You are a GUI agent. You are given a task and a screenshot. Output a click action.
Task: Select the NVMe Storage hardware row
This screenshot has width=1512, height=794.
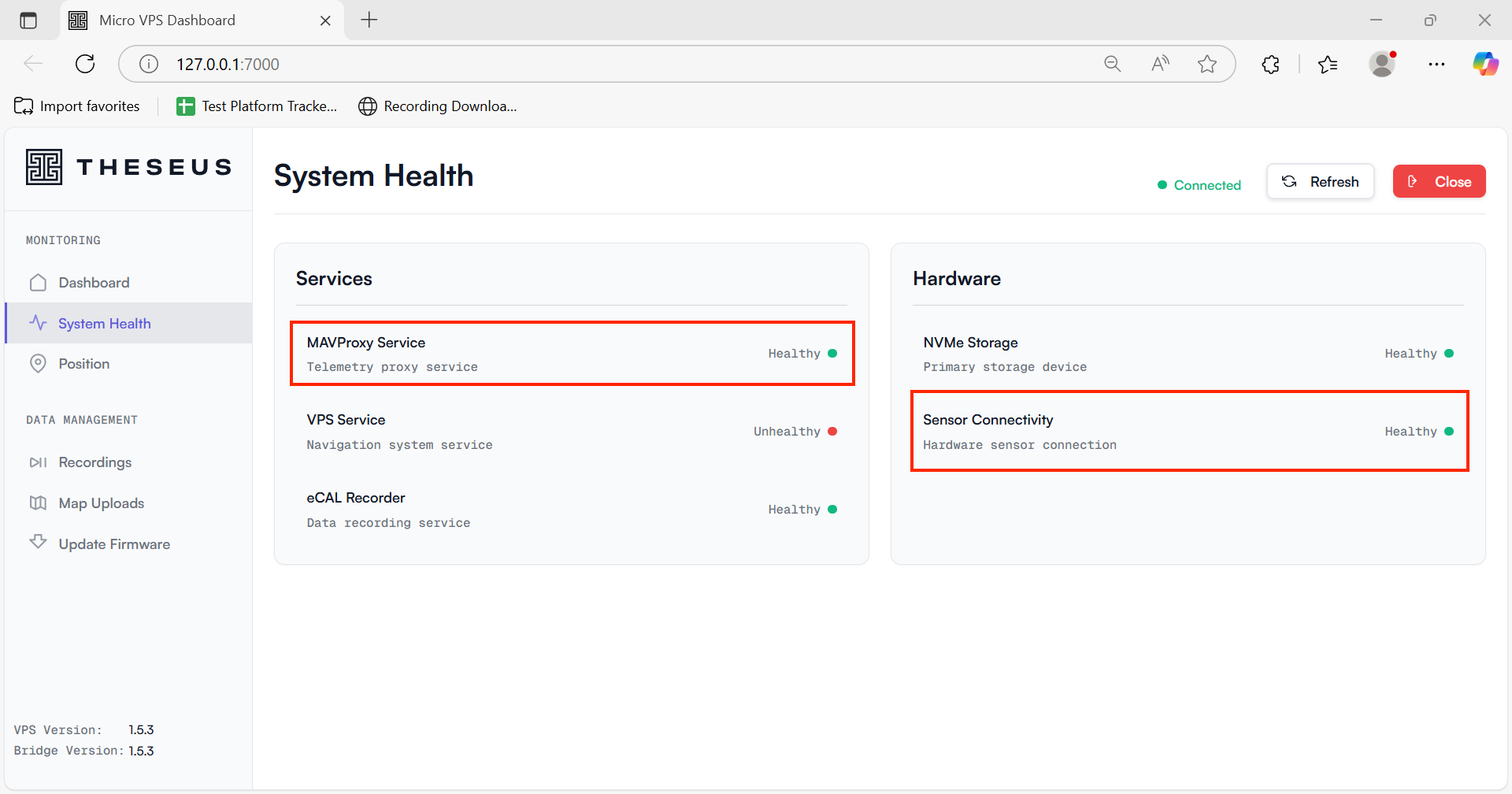[1188, 354]
